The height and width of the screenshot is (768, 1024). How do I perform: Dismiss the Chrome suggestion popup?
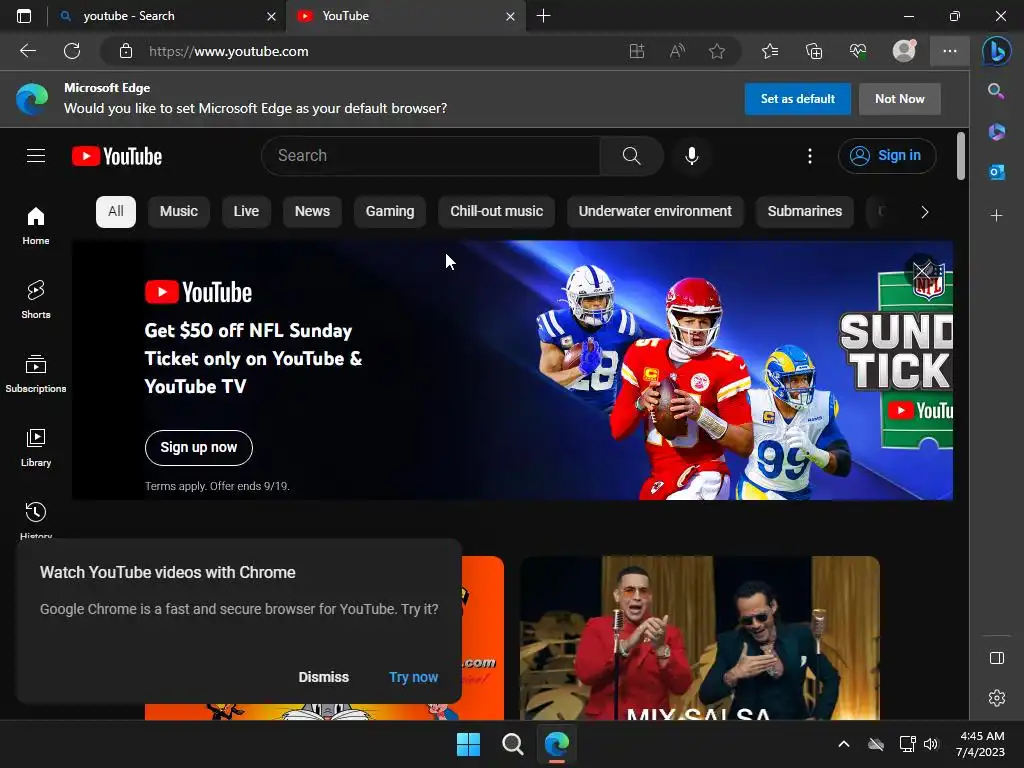(323, 677)
